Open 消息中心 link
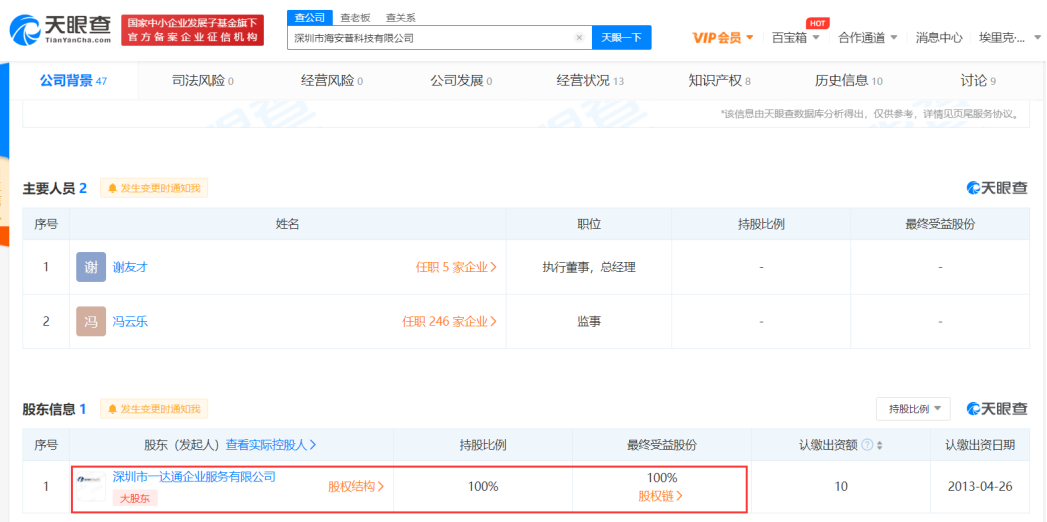Image resolution: width=1047 pixels, height=522 pixels. [x=939, y=37]
